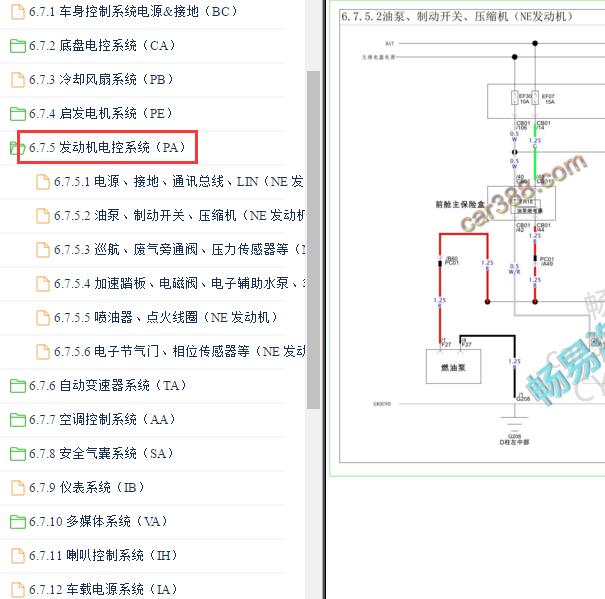The width and height of the screenshot is (605, 599).
Task: Open 6.7.5.3 巡航、废气旁通阀、压力传感器 page
Action: click(179, 249)
